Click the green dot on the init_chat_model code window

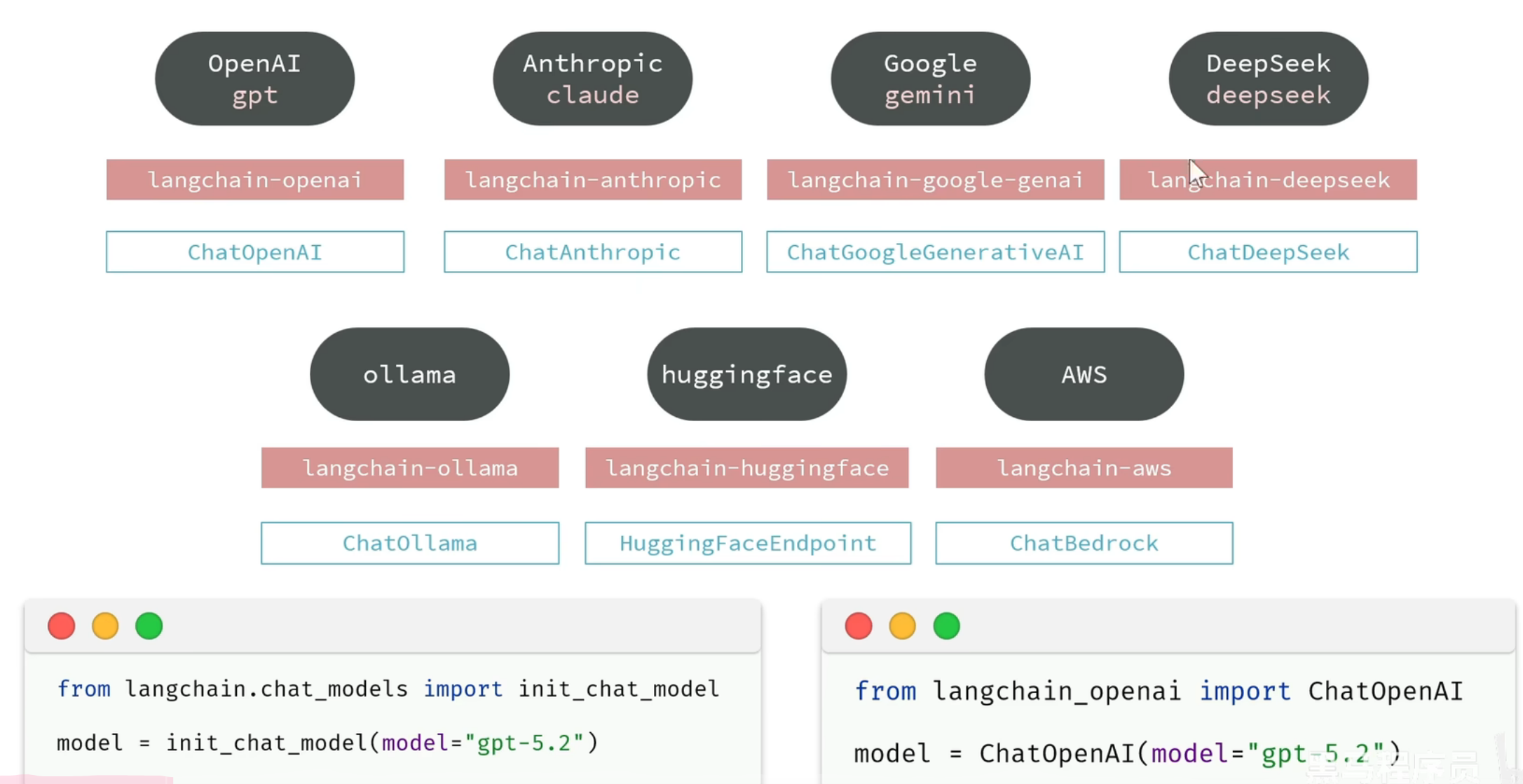click(149, 626)
